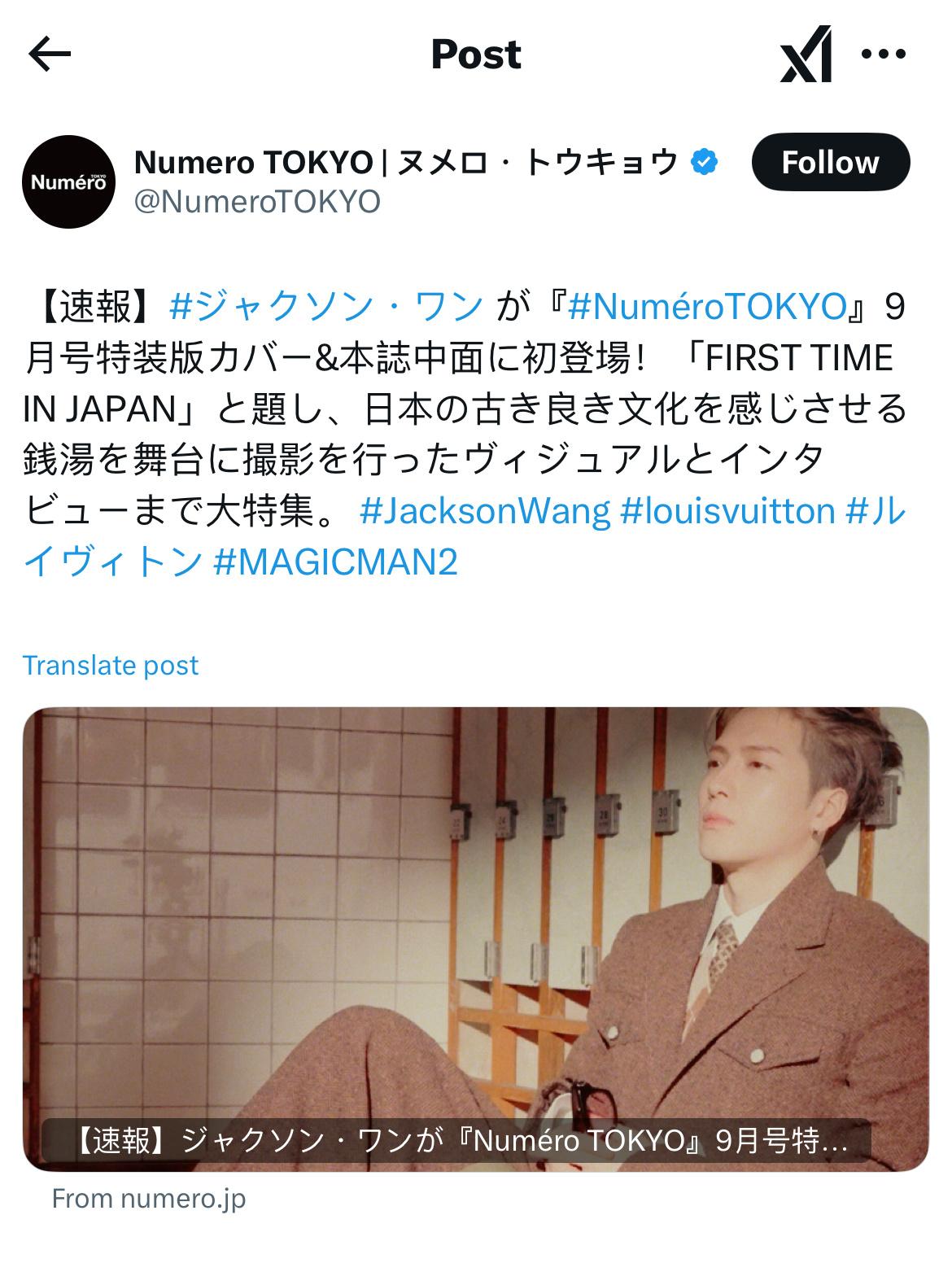952x1263 pixels.
Task: Tap the back arrow icon
Action: point(50,55)
